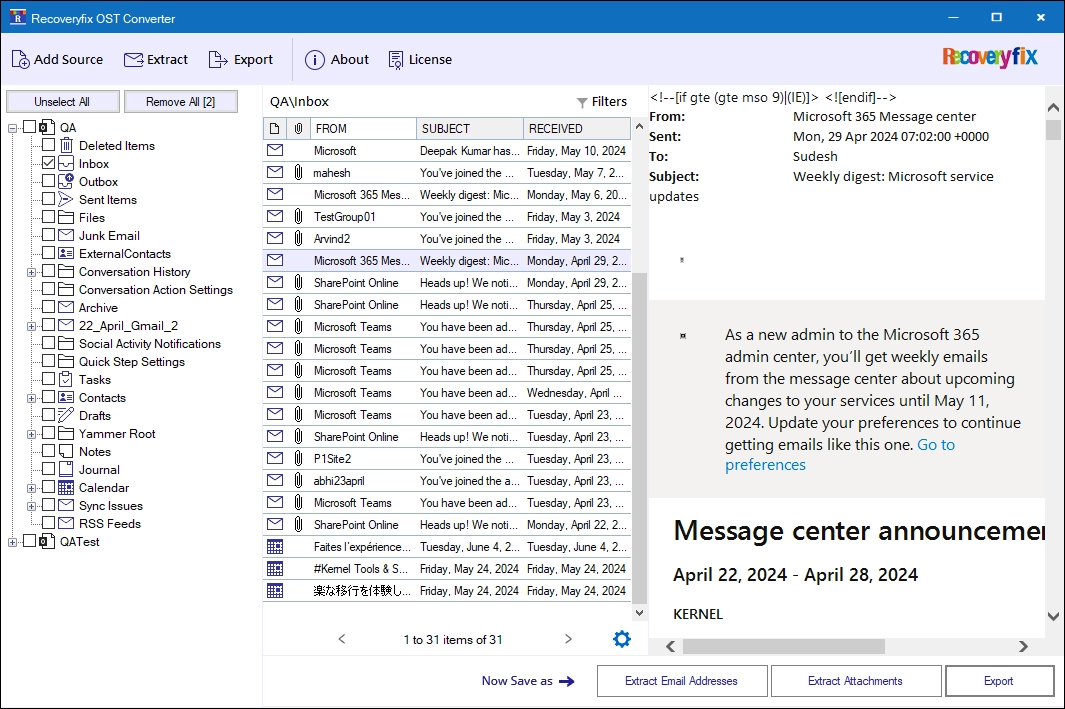Select the Social Activity Notifications folder
This screenshot has height=709, width=1065.
149,344
